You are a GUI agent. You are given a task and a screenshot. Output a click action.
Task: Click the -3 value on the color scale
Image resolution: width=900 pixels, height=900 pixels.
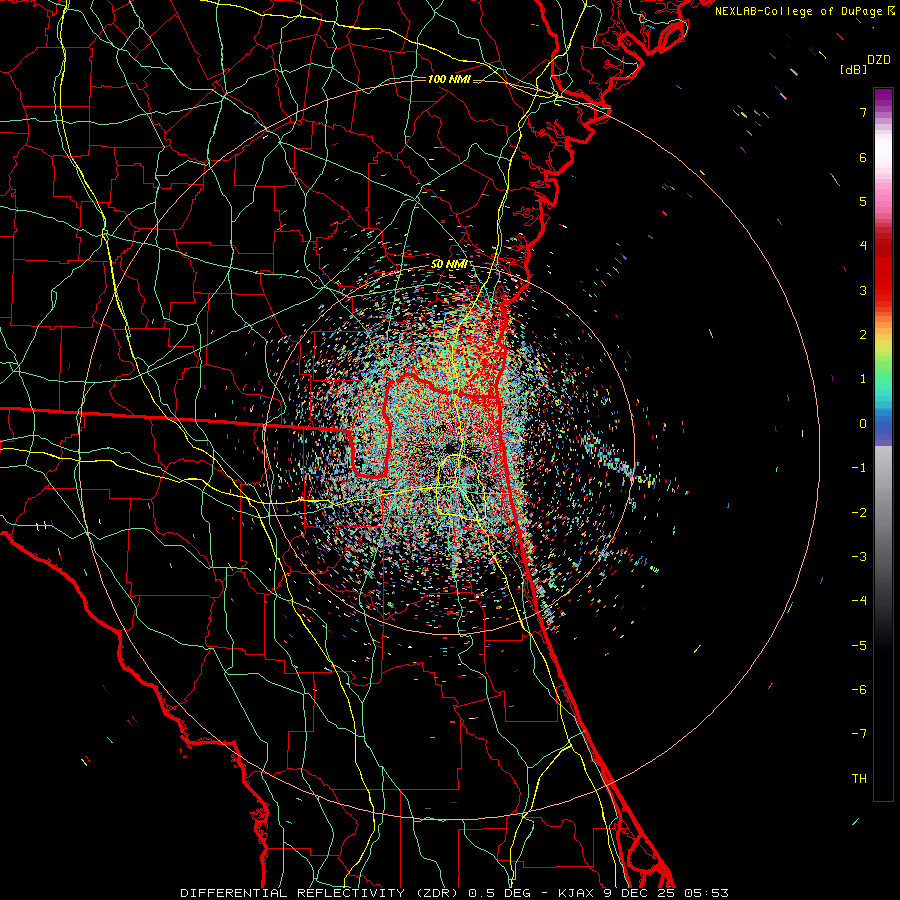859,557
